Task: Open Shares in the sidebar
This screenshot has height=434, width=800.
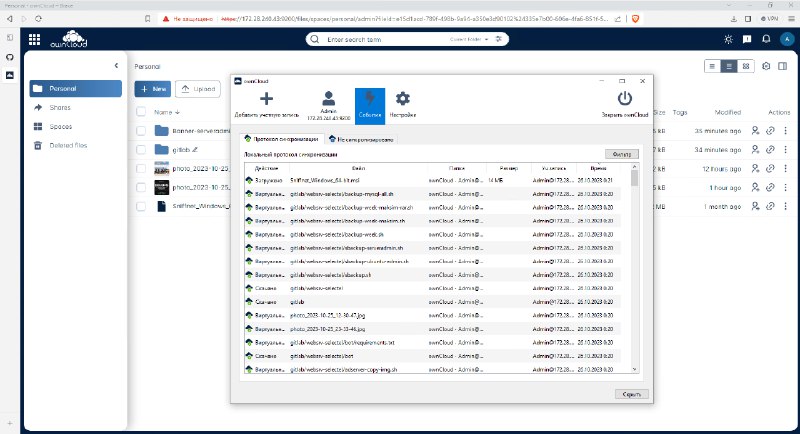Action: click(x=76, y=108)
